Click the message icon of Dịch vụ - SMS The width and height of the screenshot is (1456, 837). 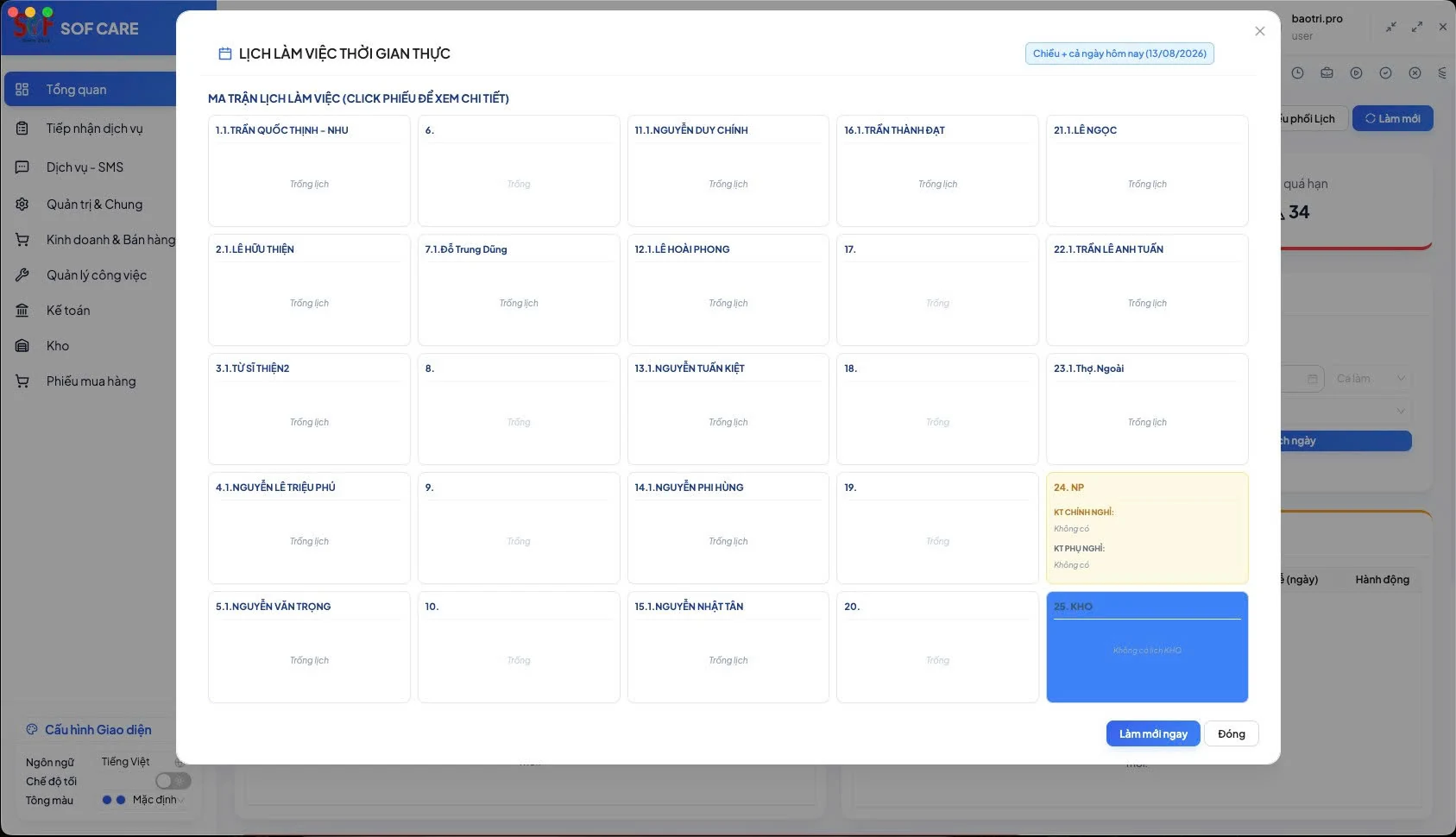[x=22, y=167]
